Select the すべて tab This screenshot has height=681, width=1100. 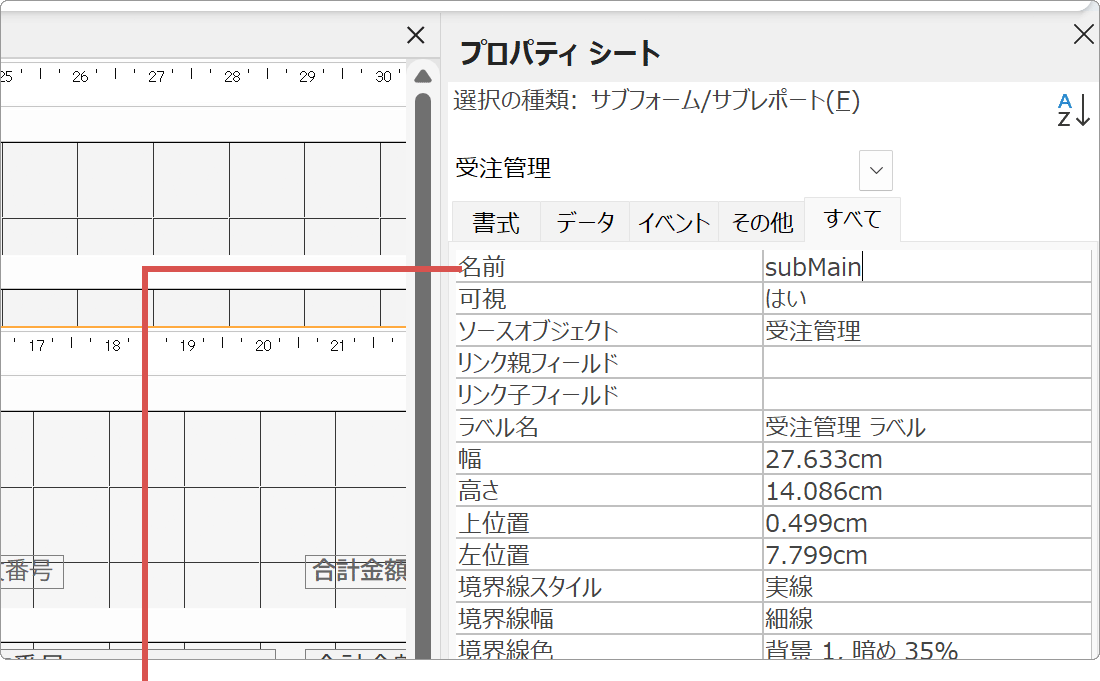[x=852, y=219]
